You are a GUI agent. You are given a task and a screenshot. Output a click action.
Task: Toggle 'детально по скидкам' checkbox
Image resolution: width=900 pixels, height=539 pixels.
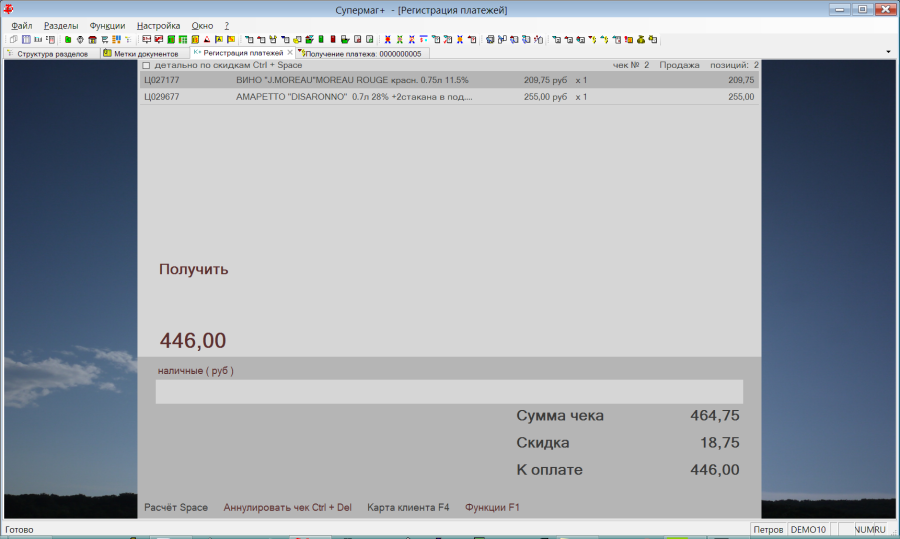[146, 65]
